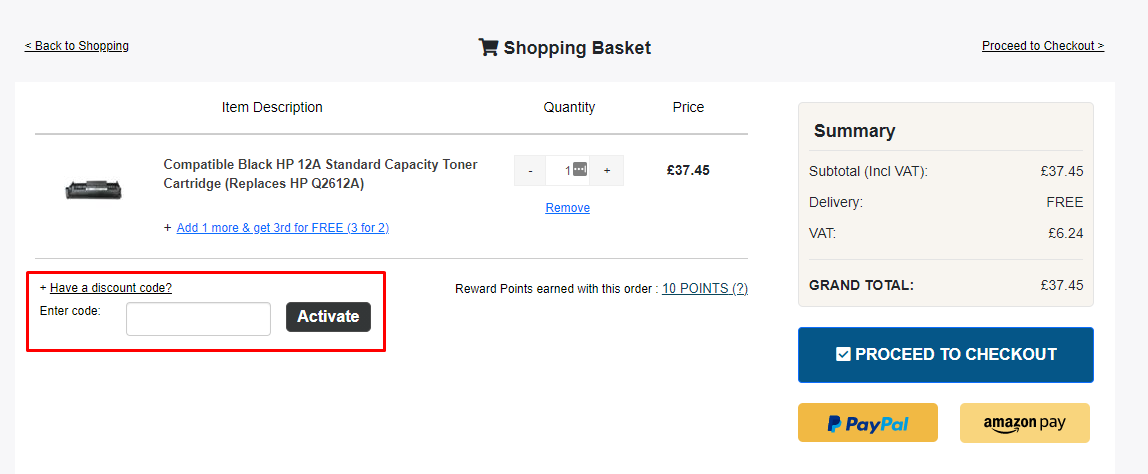Decrease quantity with the minus button
This screenshot has width=1148, height=474.
530,171
